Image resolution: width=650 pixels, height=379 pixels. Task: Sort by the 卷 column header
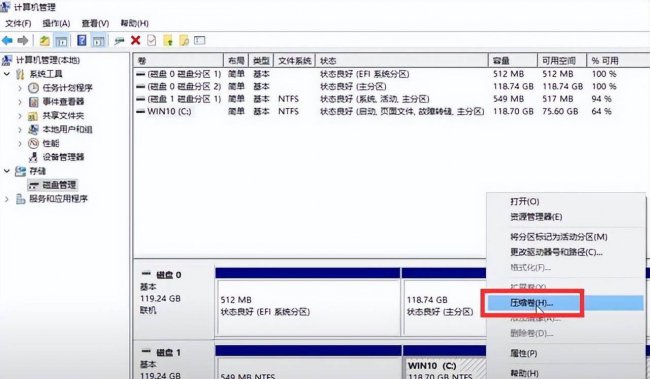point(178,61)
